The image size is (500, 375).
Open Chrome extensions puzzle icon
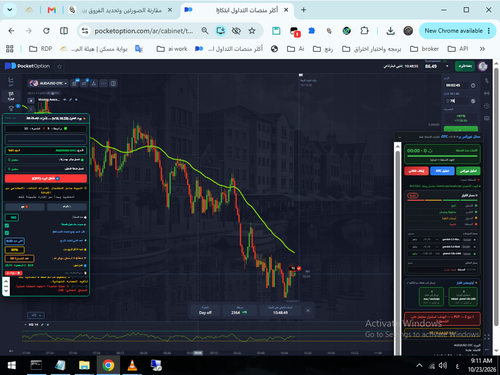(364, 31)
